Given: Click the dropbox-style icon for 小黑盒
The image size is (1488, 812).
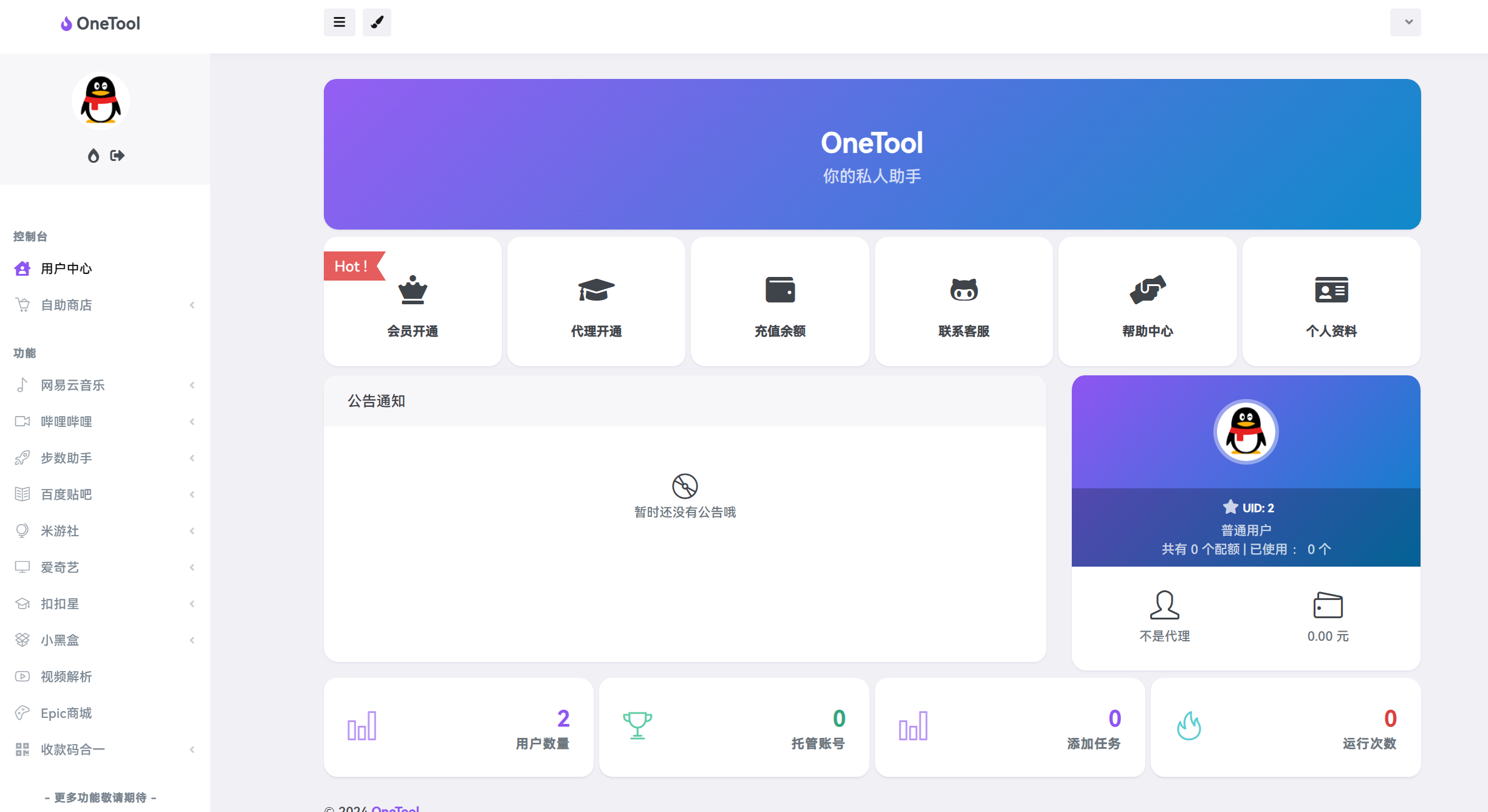Looking at the screenshot, I should 22,640.
